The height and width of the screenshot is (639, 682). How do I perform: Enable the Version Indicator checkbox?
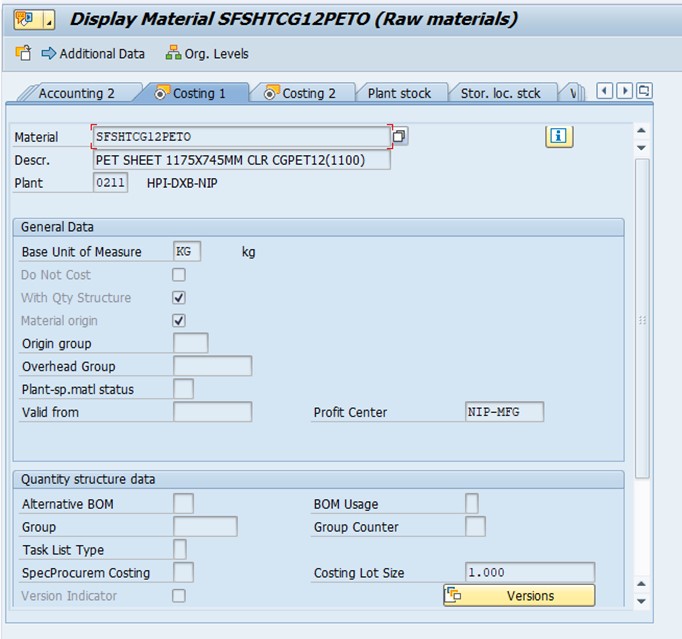[179, 596]
